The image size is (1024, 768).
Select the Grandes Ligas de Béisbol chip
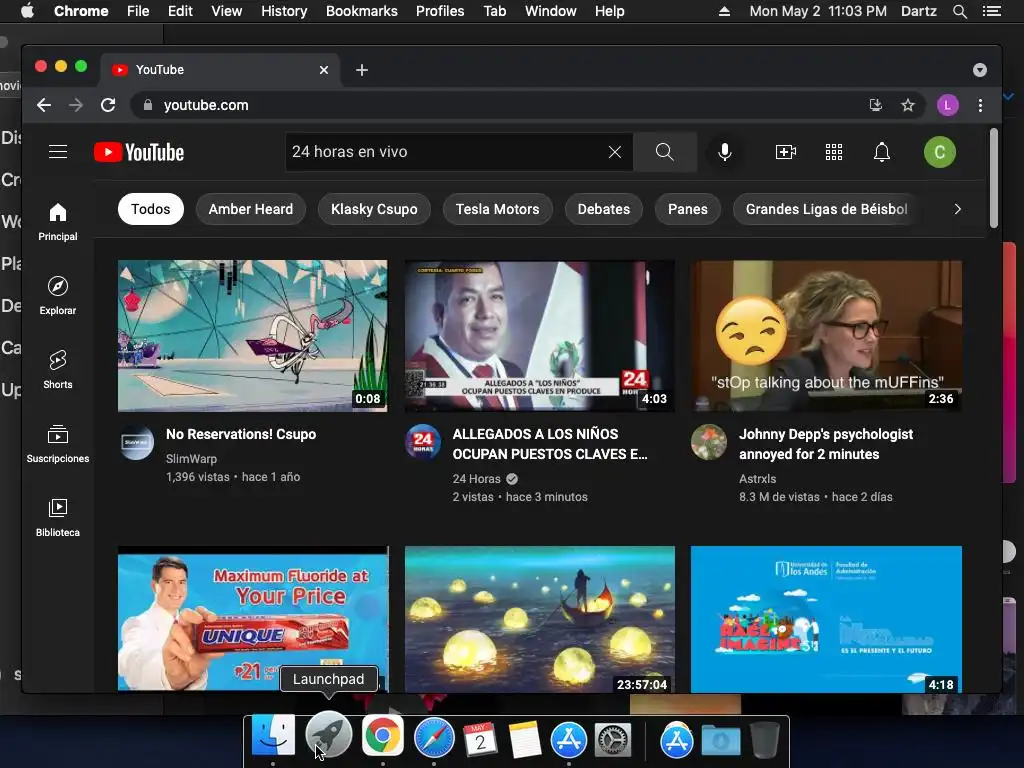point(827,209)
